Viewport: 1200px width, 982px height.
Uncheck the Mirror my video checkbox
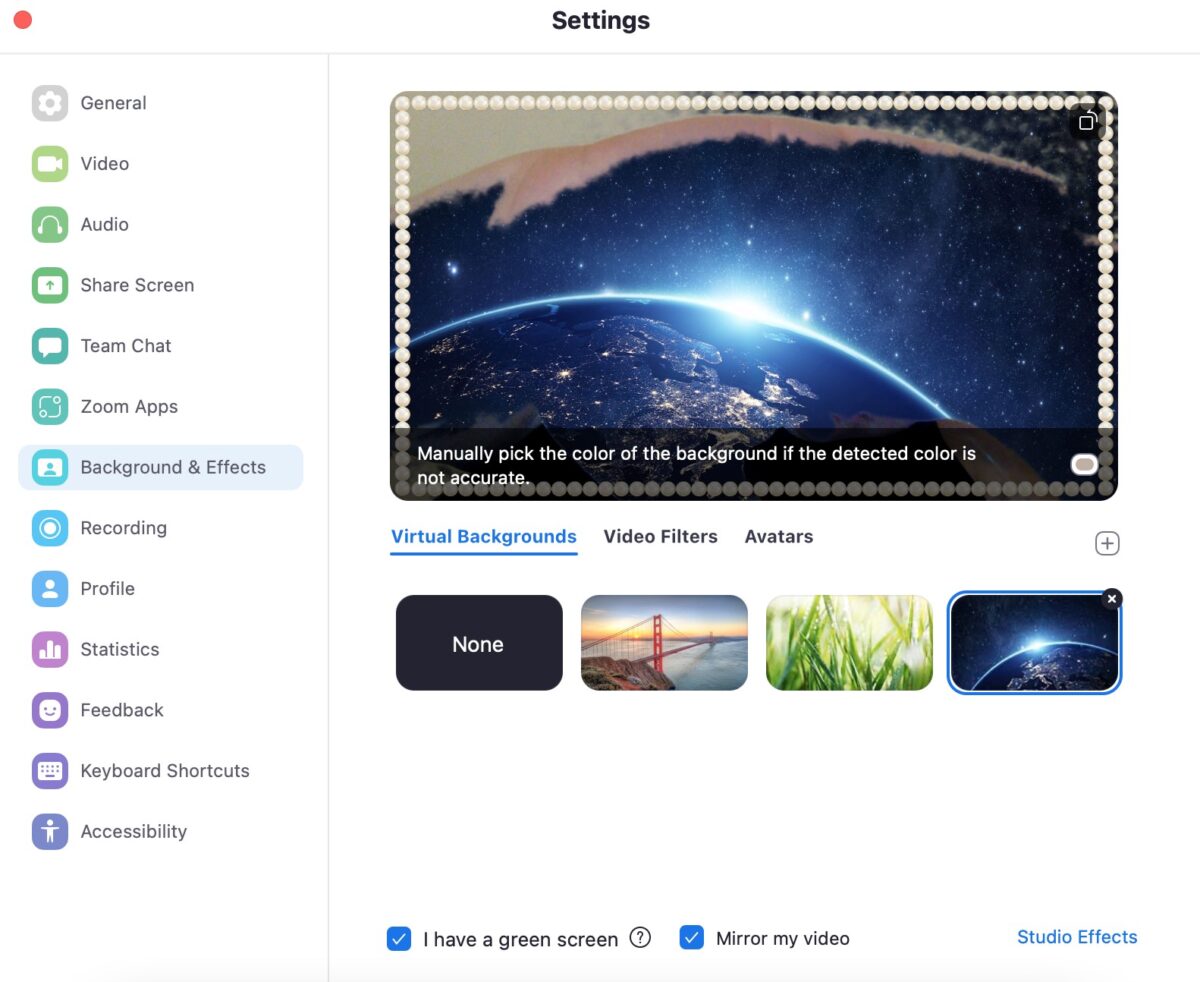[692, 938]
